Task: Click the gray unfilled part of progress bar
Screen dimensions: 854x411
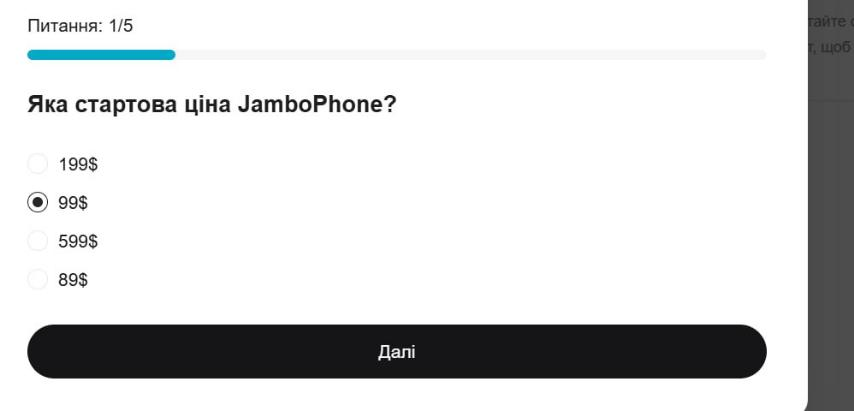Action: tap(470, 55)
